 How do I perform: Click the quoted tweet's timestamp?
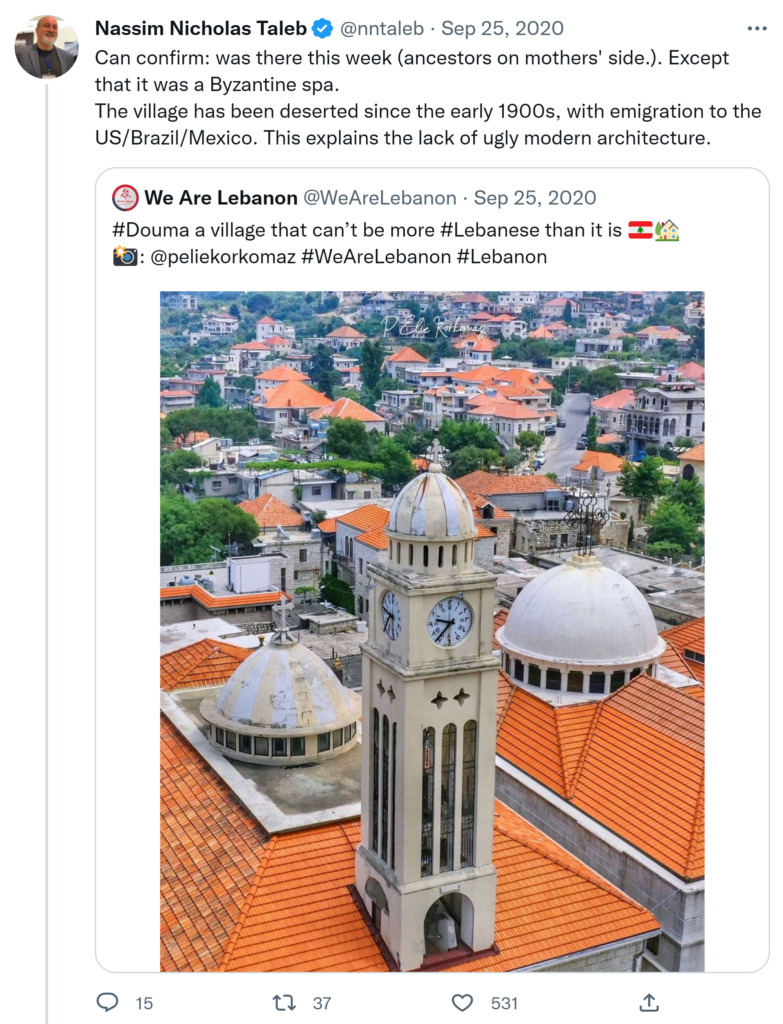point(535,198)
